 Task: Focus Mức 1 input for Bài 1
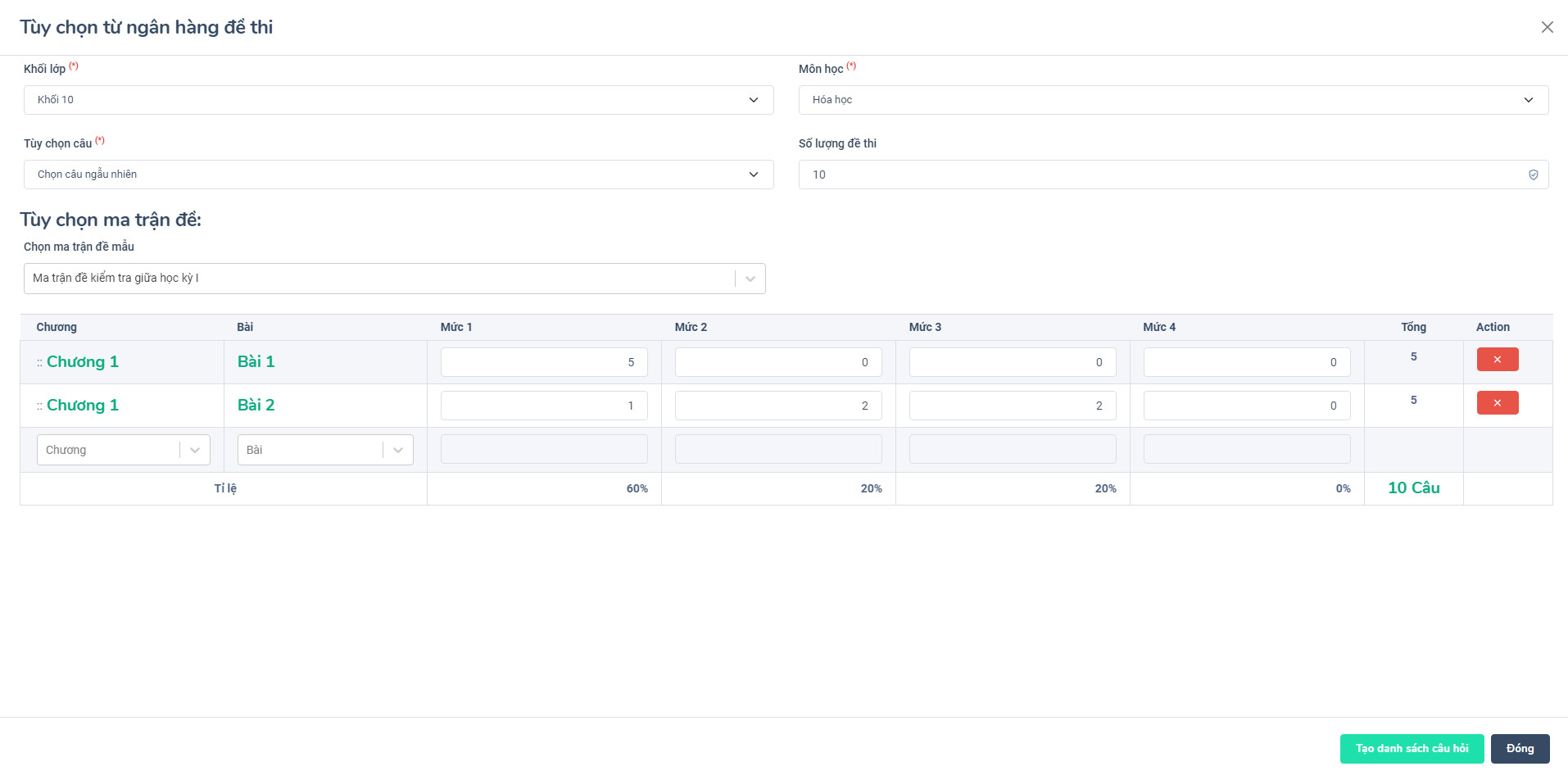(x=543, y=362)
